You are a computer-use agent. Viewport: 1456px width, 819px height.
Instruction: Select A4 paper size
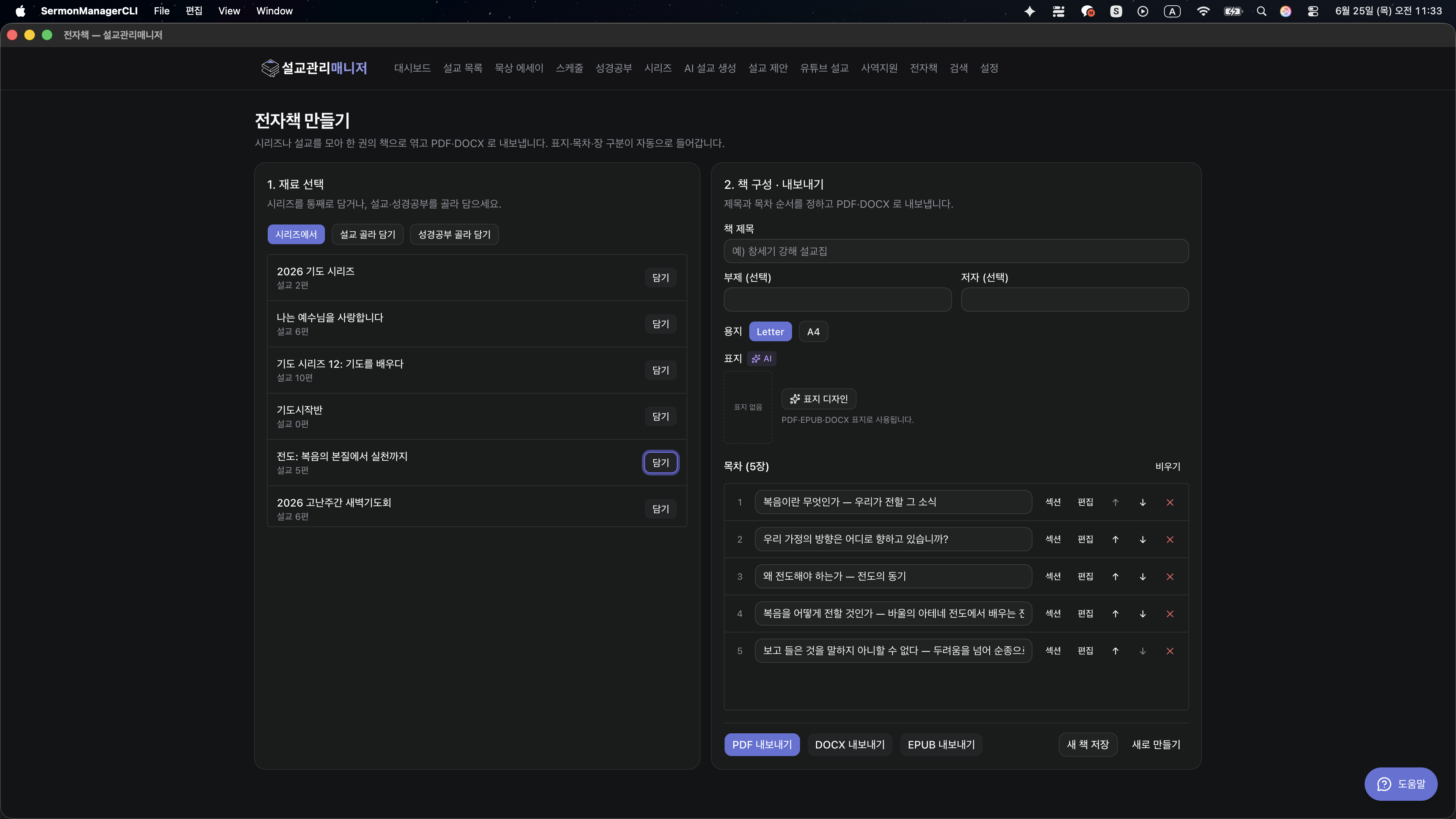pos(813,332)
